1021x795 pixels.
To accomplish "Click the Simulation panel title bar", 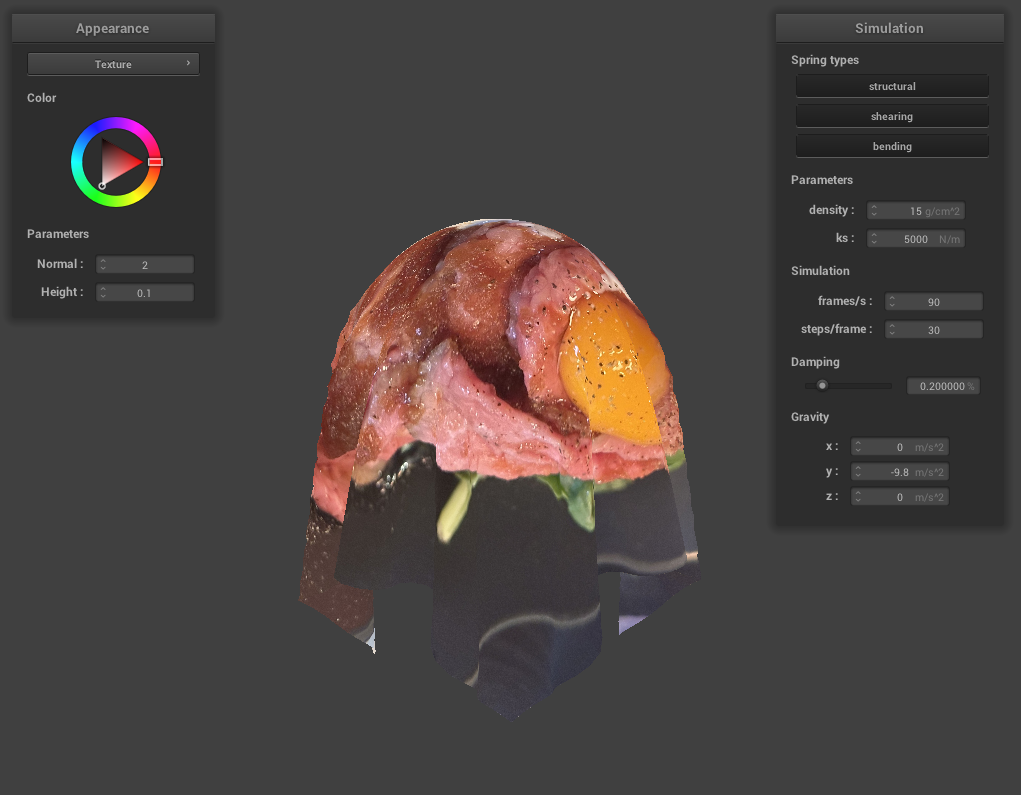I will (889, 28).
